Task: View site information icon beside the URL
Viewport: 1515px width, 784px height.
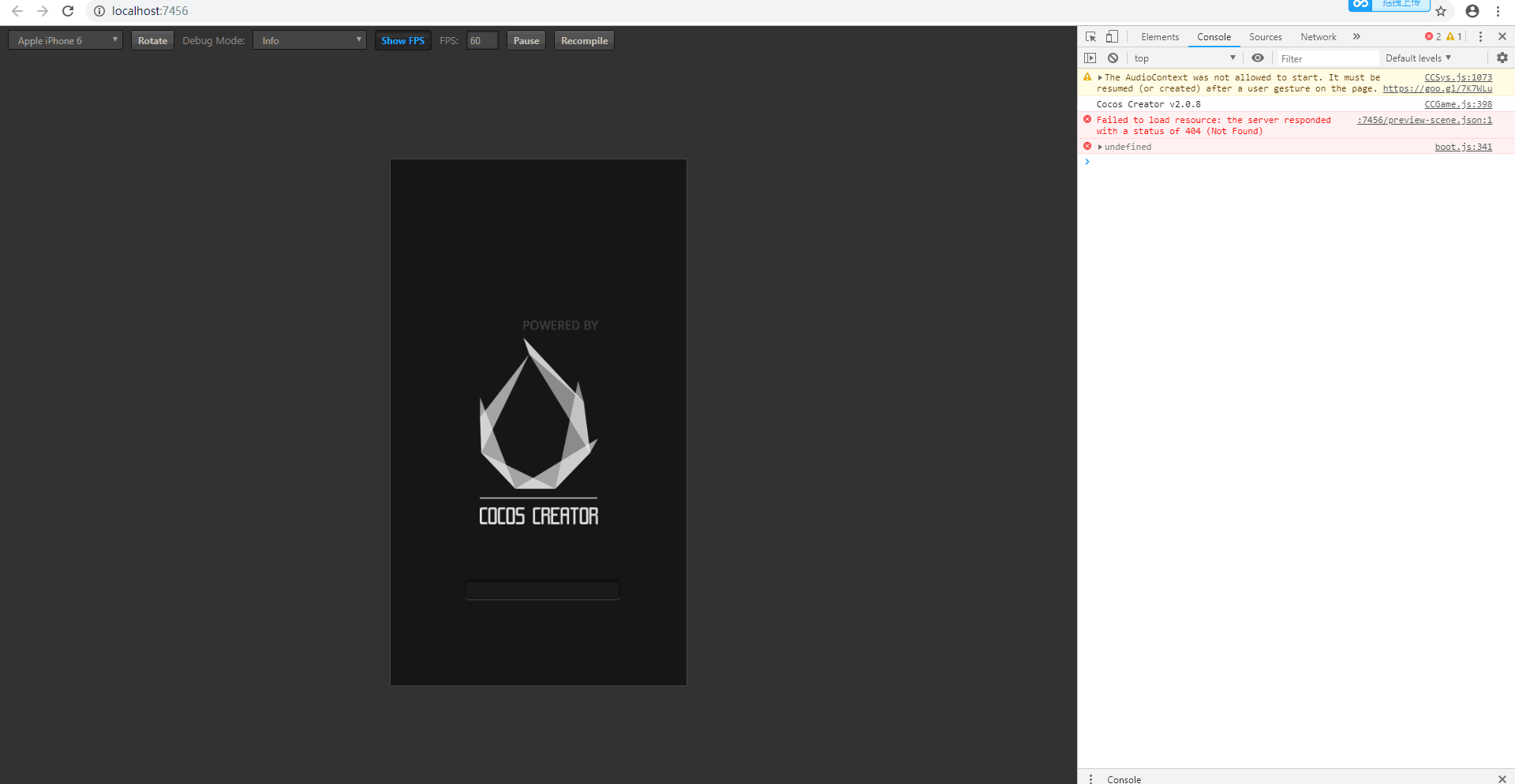Action: click(x=99, y=11)
